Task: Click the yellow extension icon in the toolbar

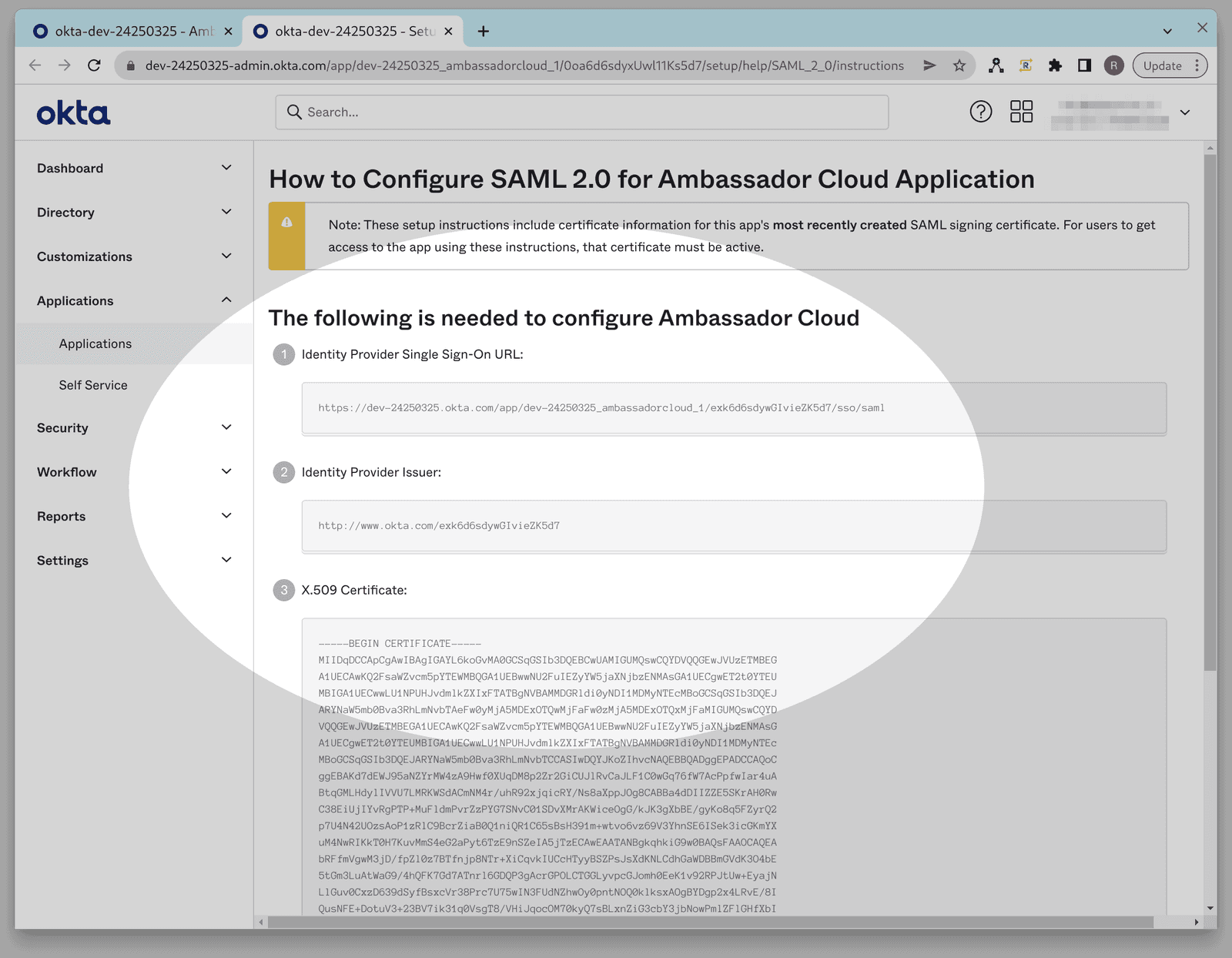Action: click(1026, 65)
